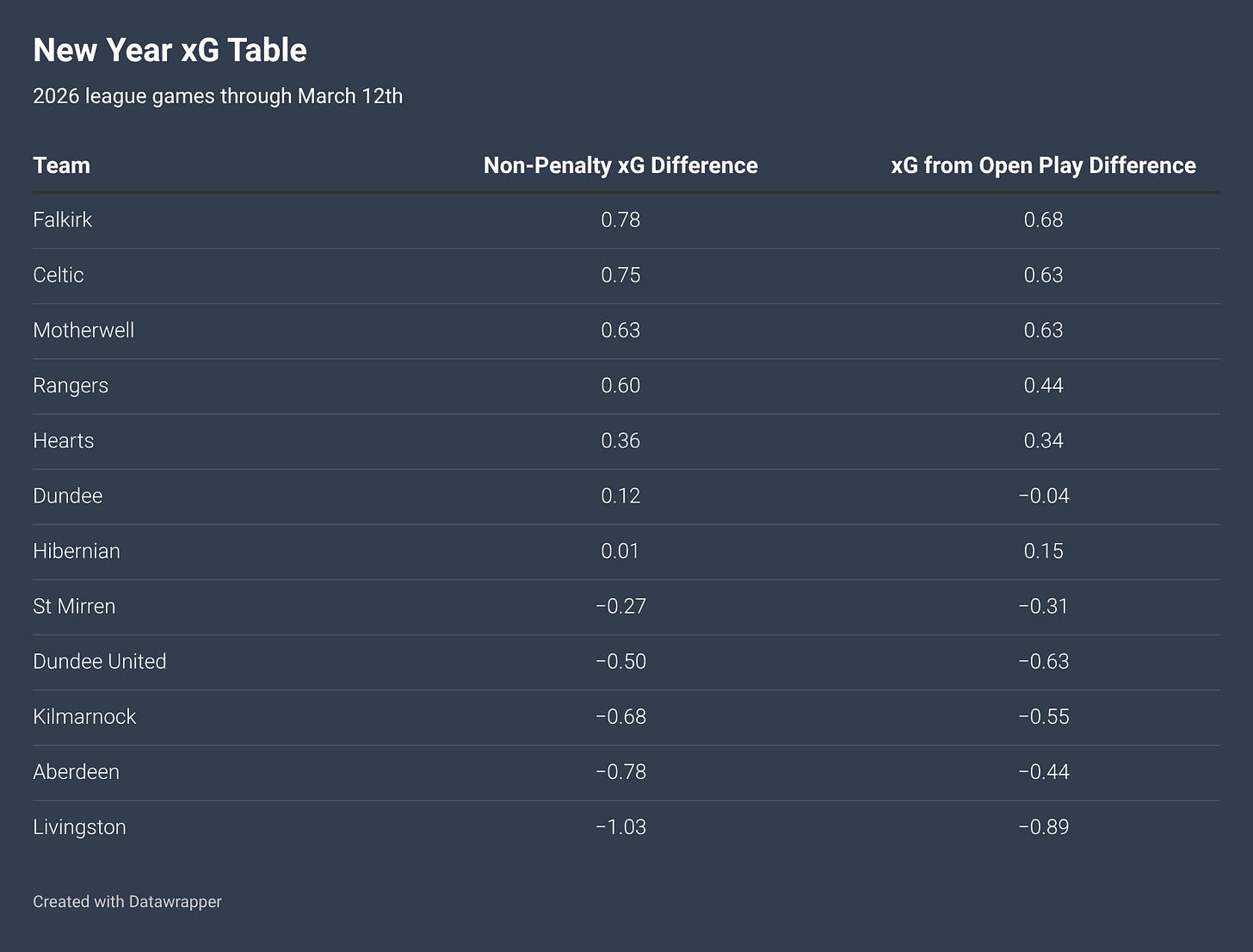Click St Mirren's non-penalty value −0.27
1253x952 pixels.
pos(620,606)
